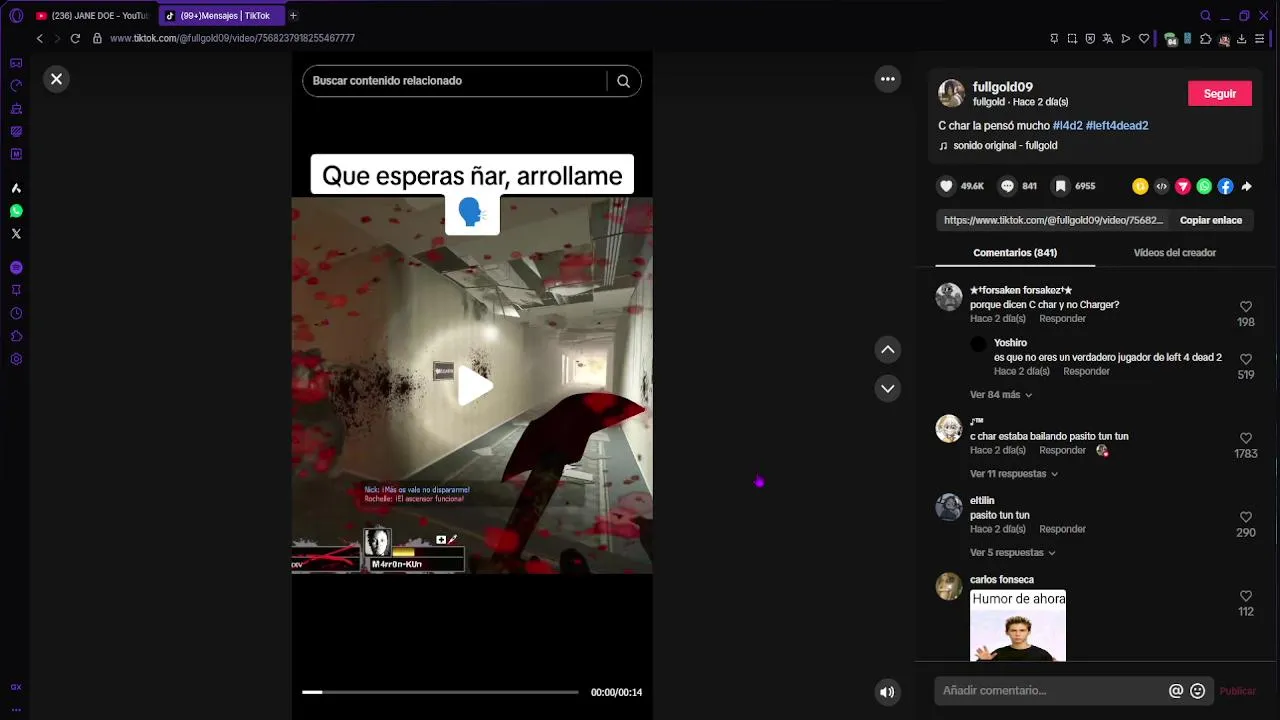Open Easy Setup sliders icon
This screenshot has height=720, width=1280.
pos(1259,39)
